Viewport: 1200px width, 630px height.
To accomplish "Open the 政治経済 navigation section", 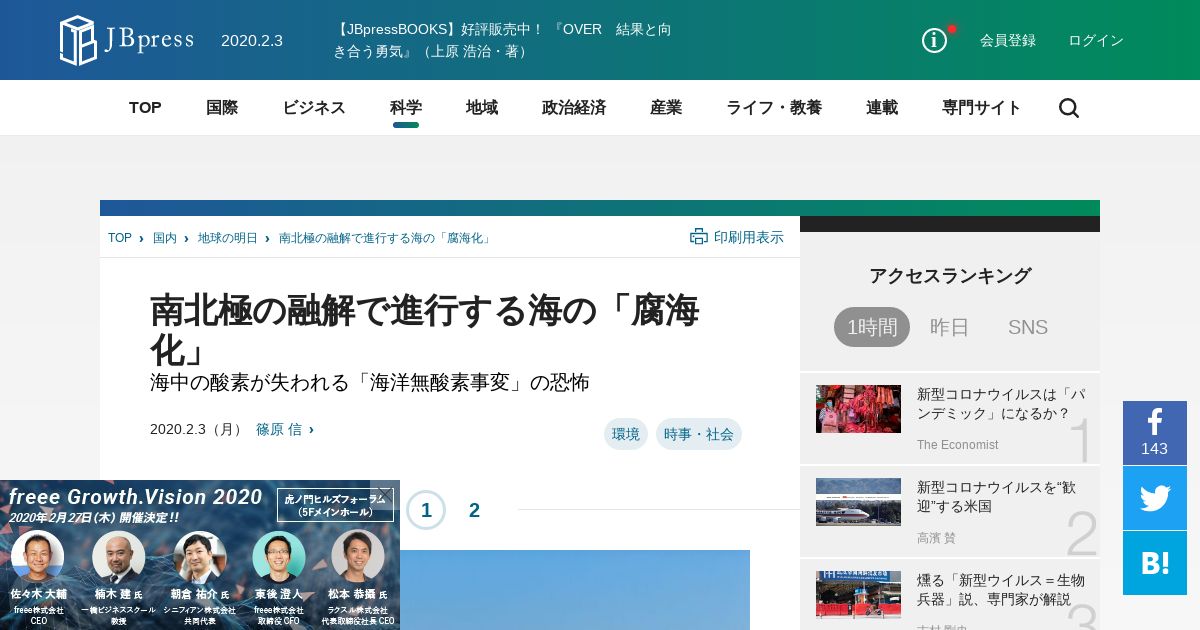I will pos(574,108).
